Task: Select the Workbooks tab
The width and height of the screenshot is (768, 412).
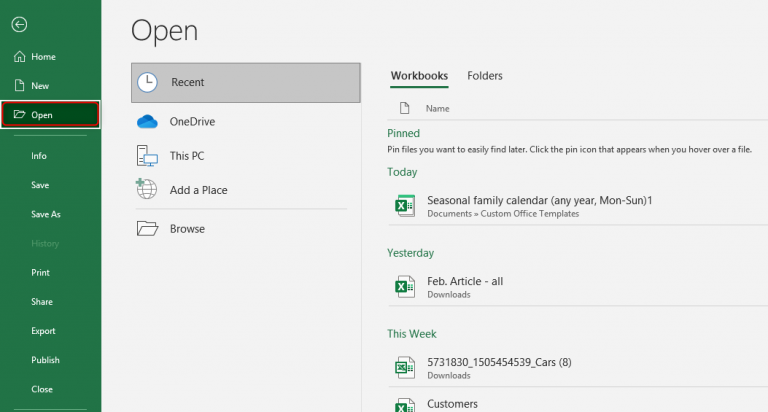Action: click(x=419, y=76)
